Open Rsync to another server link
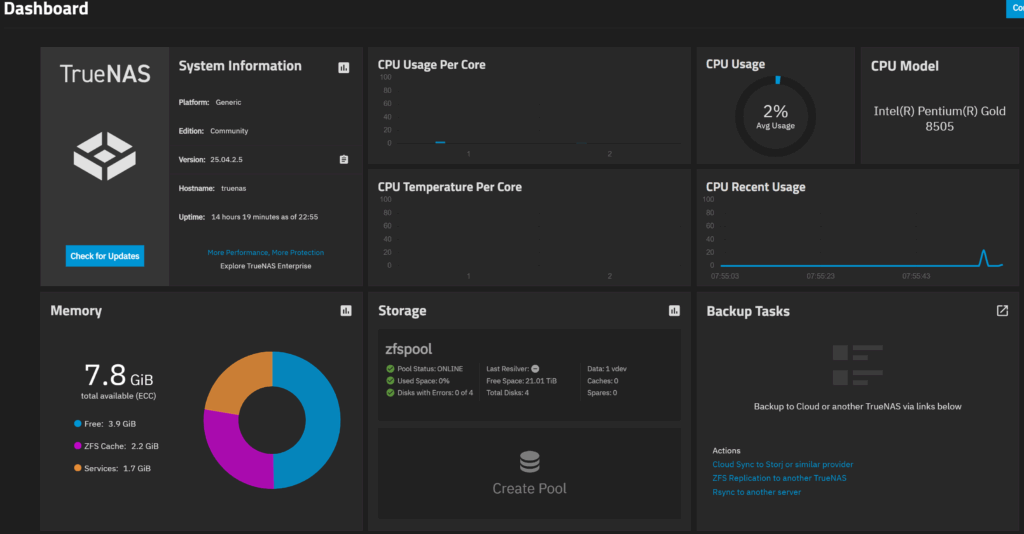This screenshot has height=534, width=1024. [x=756, y=492]
